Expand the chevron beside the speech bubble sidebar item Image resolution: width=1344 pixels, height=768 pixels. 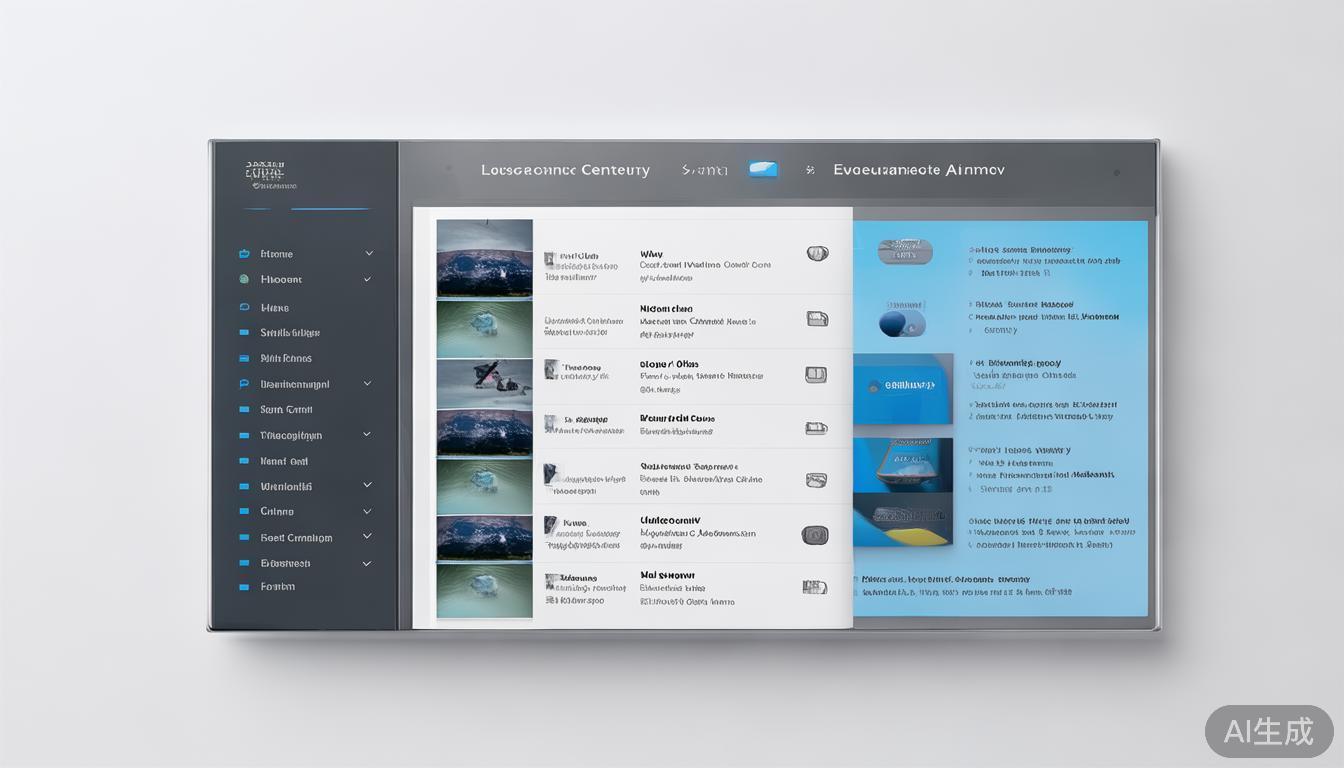368,384
